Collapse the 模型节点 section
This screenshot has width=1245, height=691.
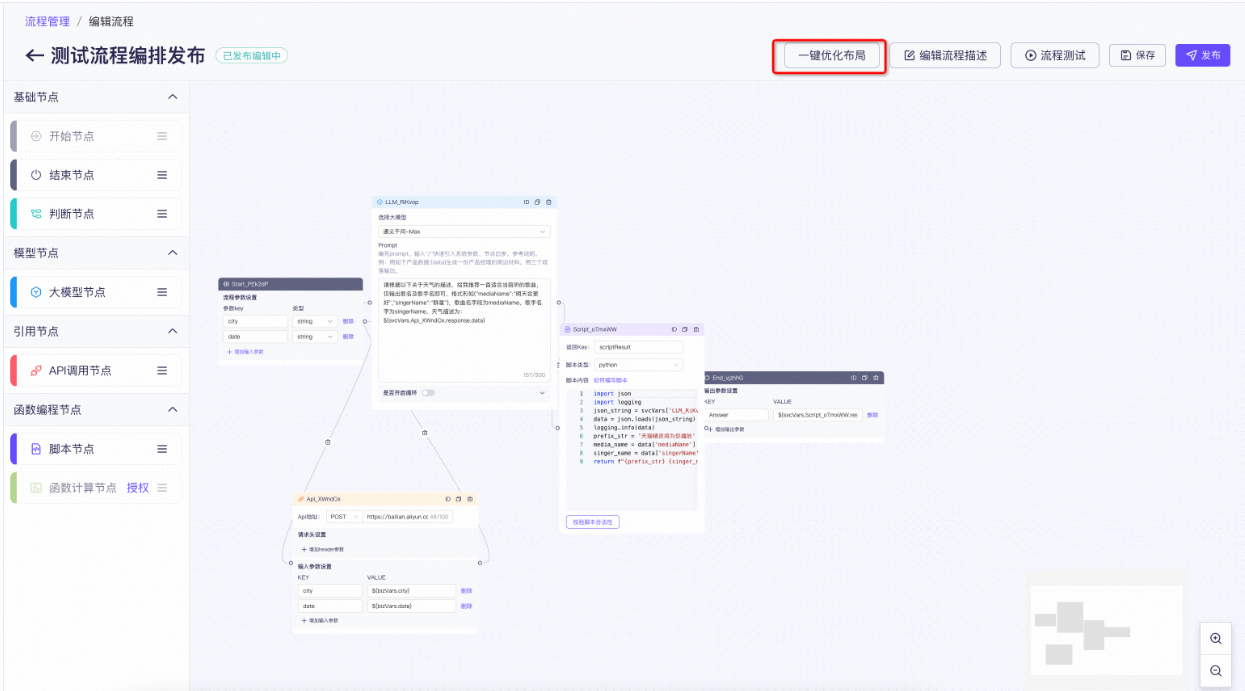point(172,253)
